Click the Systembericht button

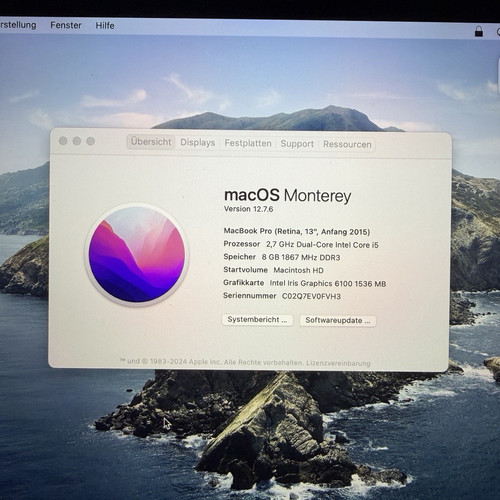click(257, 320)
